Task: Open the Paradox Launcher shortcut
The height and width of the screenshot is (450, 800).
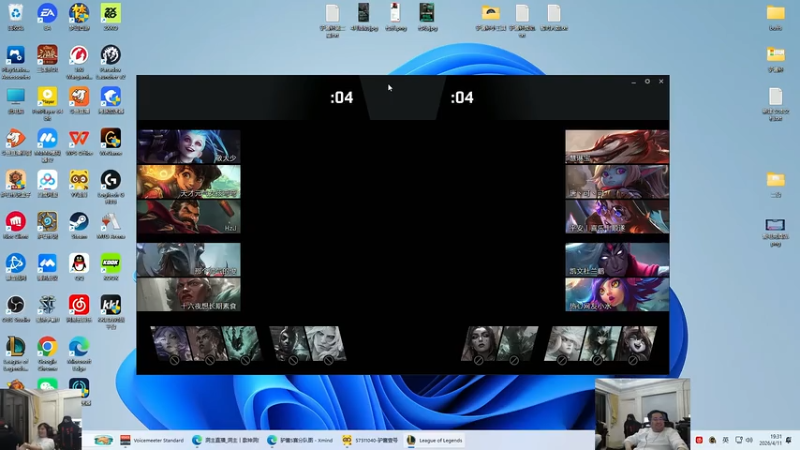Action: click(x=111, y=62)
